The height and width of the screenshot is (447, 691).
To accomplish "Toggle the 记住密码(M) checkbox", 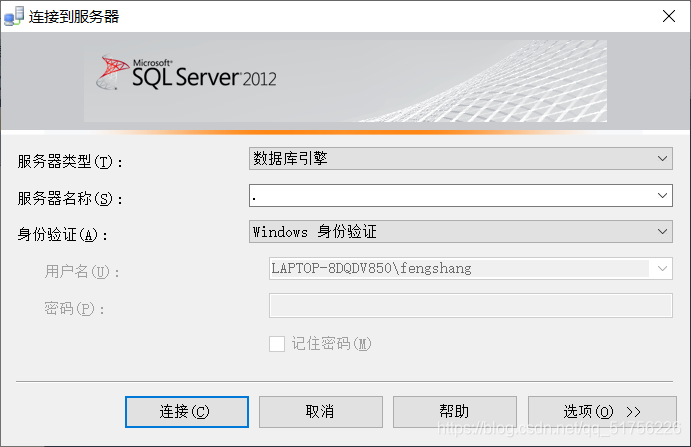I will 277,344.
